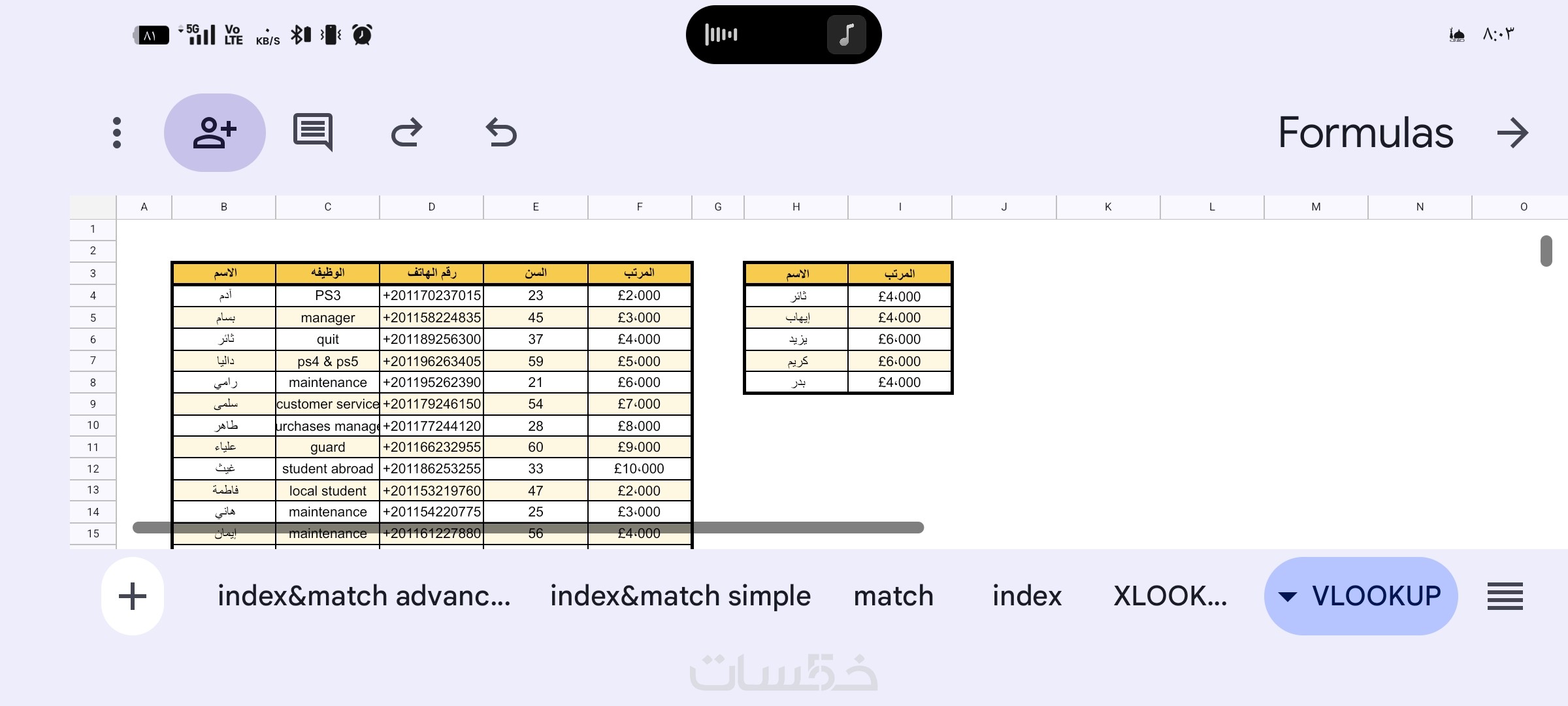
Task: Select the cell containing customer service
Action: [327, 404]
